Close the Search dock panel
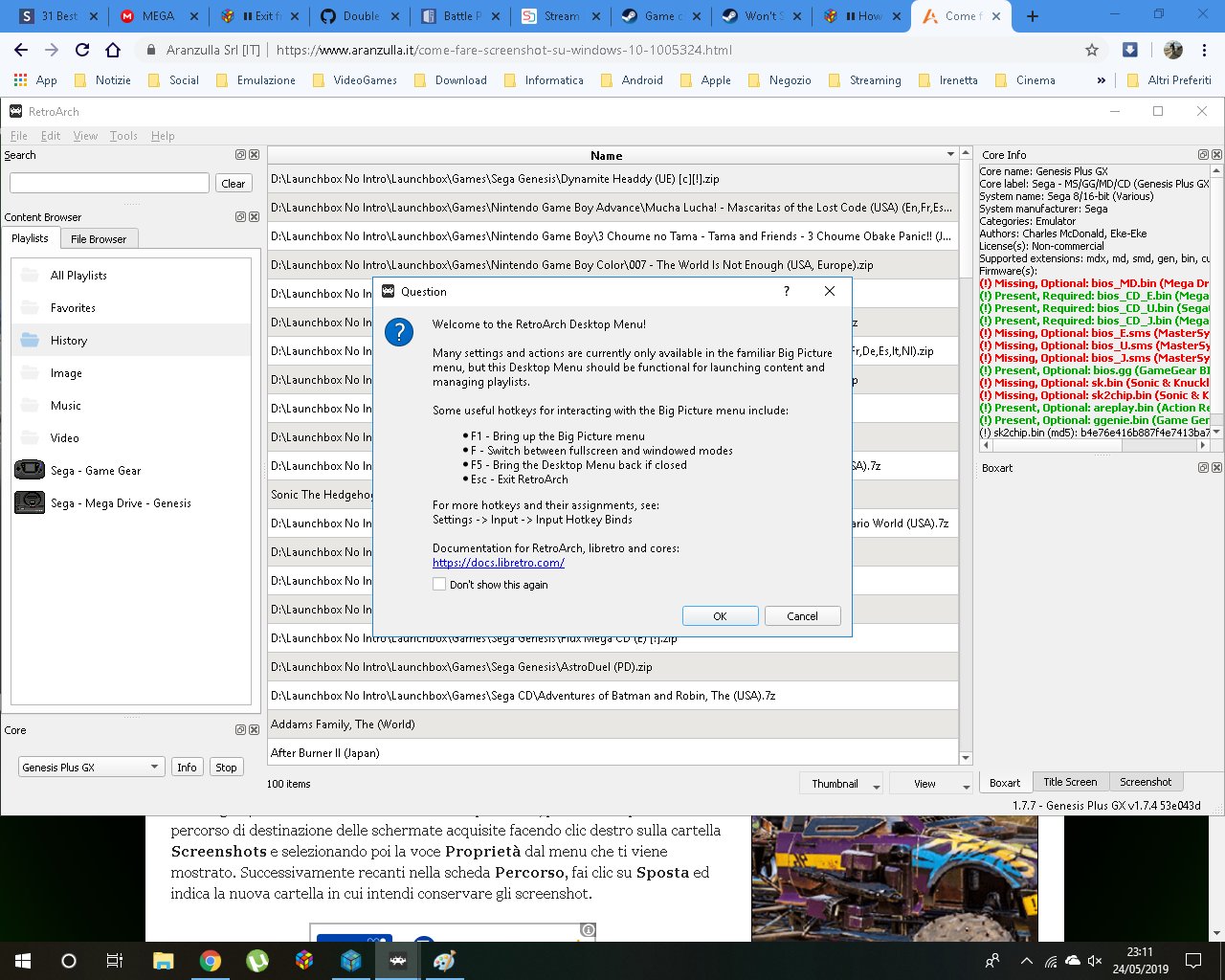Image resolution: width=1225 pixels, height=980 pixels. pos(254,154)
